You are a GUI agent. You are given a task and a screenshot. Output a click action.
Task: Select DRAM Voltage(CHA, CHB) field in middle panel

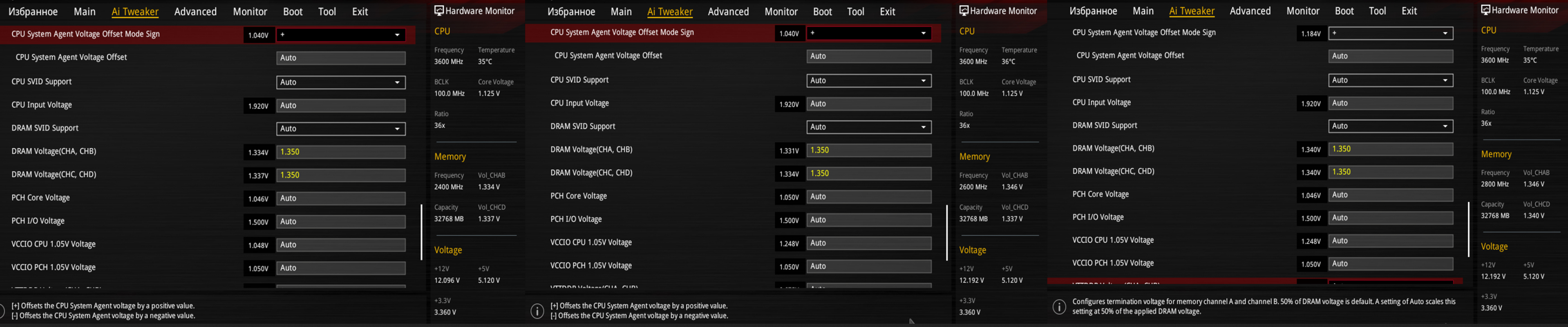click(x=869, y=150)
